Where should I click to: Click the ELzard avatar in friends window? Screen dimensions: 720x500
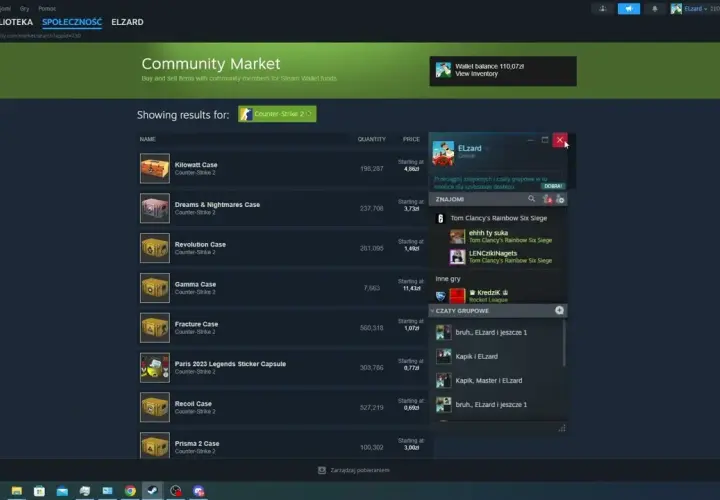(443, 153)
